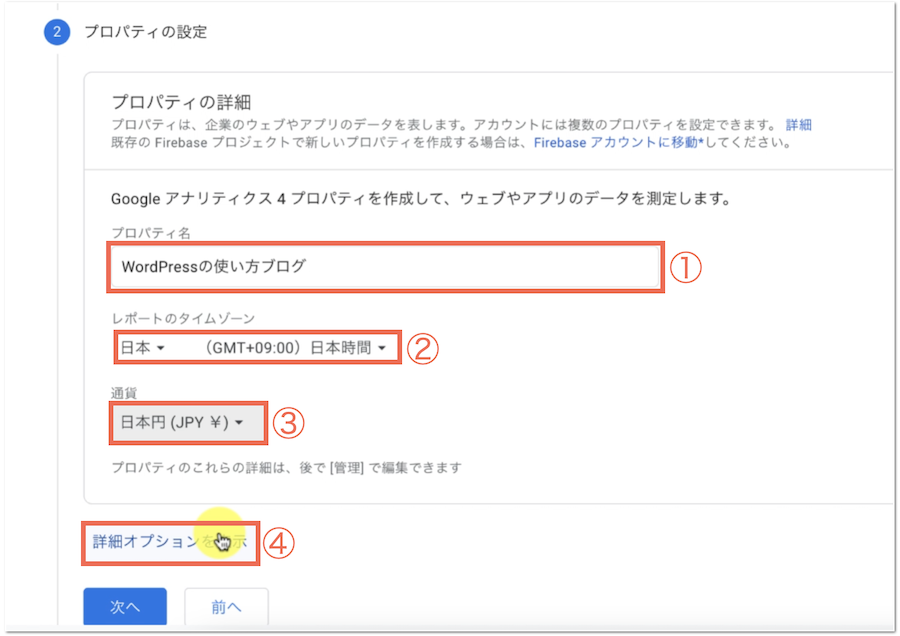Click the プロパティの詳細 section title
The height and width of the screenshot is (636, 900).
click(180, 102)
